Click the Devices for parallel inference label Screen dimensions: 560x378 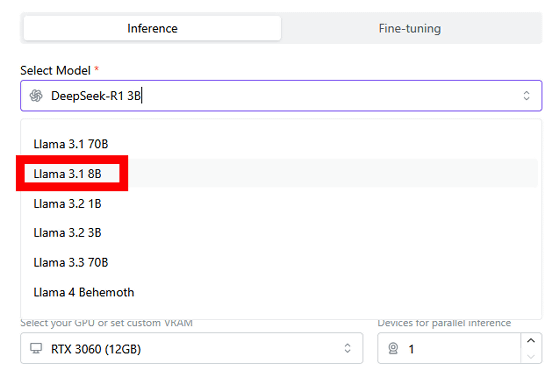(444, 323)
